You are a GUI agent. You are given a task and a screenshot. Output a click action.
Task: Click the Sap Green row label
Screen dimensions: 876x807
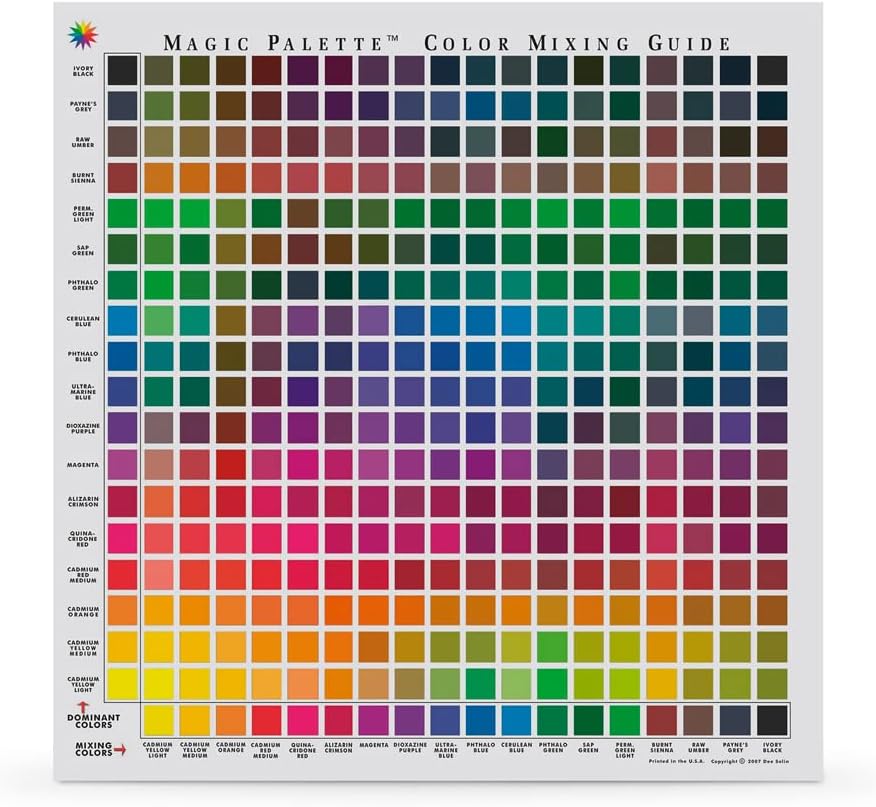click(x=84, y=249)
